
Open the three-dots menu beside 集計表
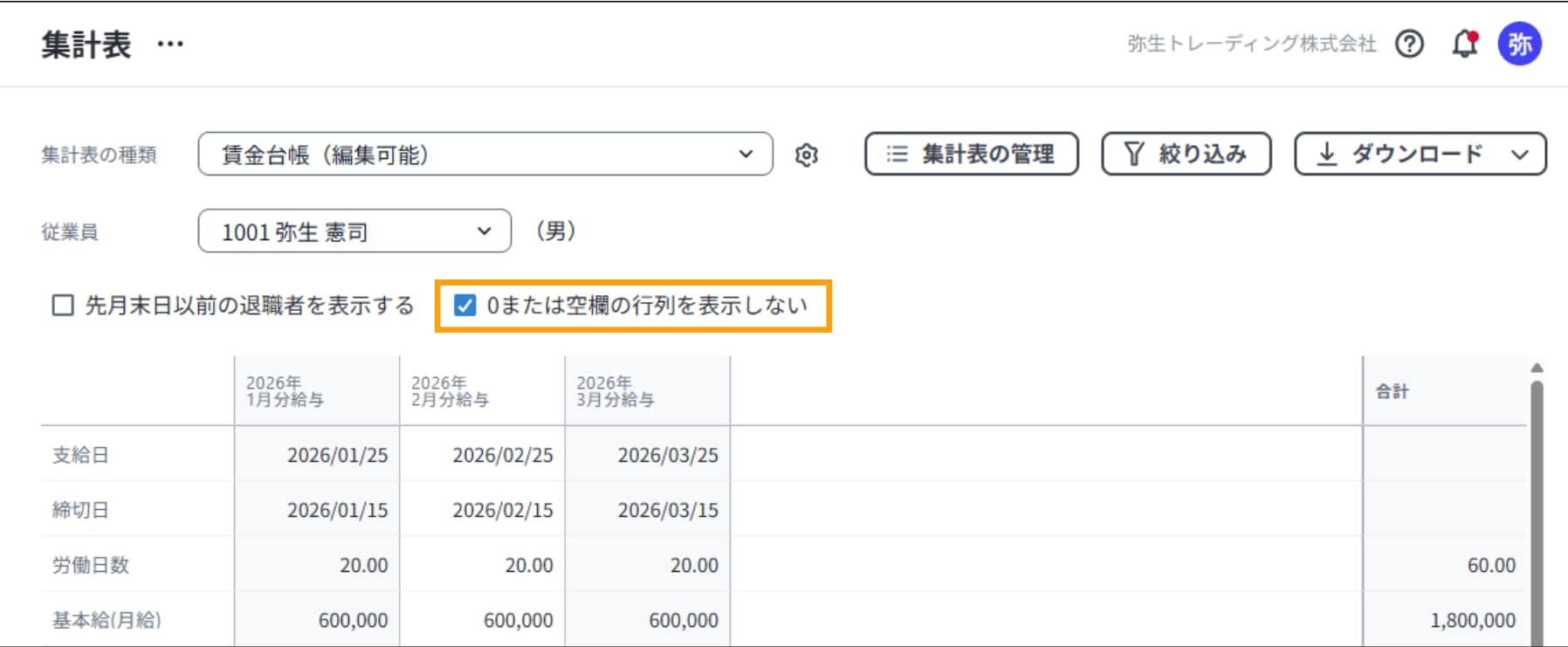(170, 44)
